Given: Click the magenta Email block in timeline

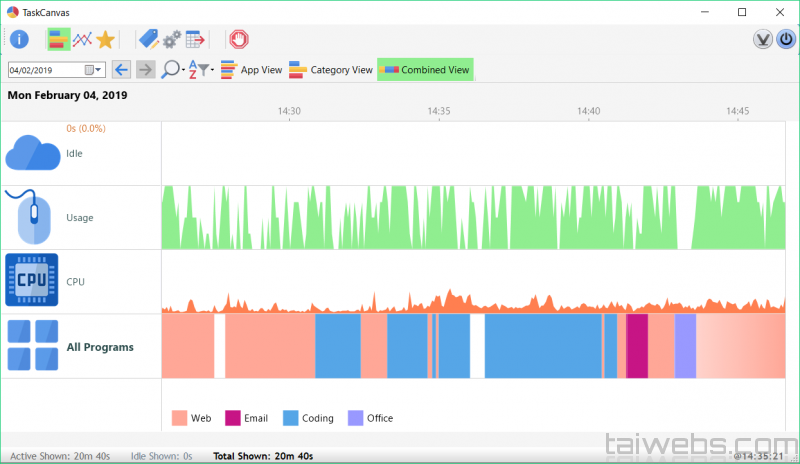Looking at the screenshot, I should [x=637, y=346].
